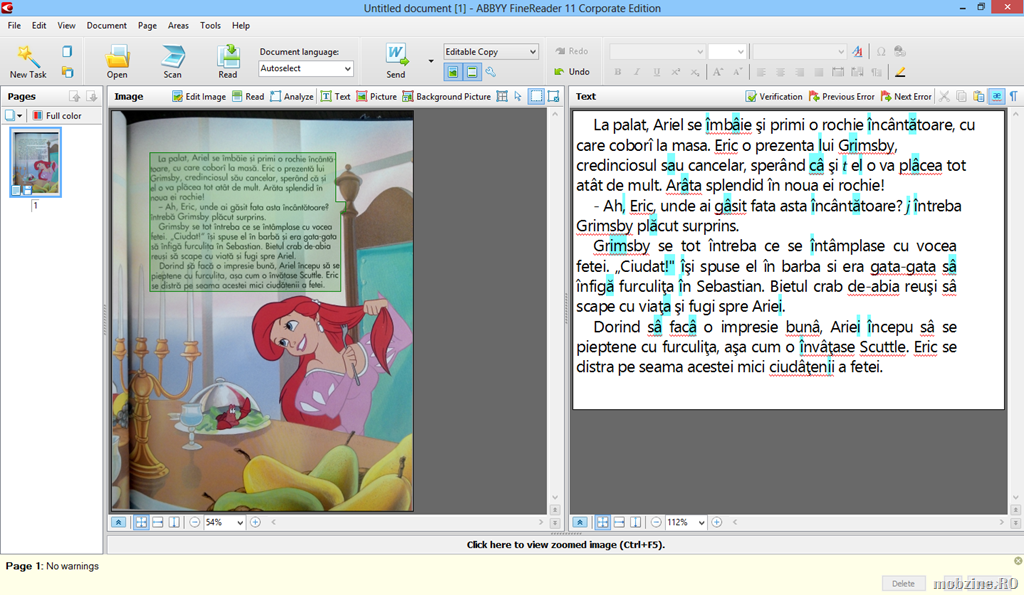Image resolution: width=1024 pixels, height=595 pixels.
Task: Click here to view zoomed image bar
Action: click(566, 545)
